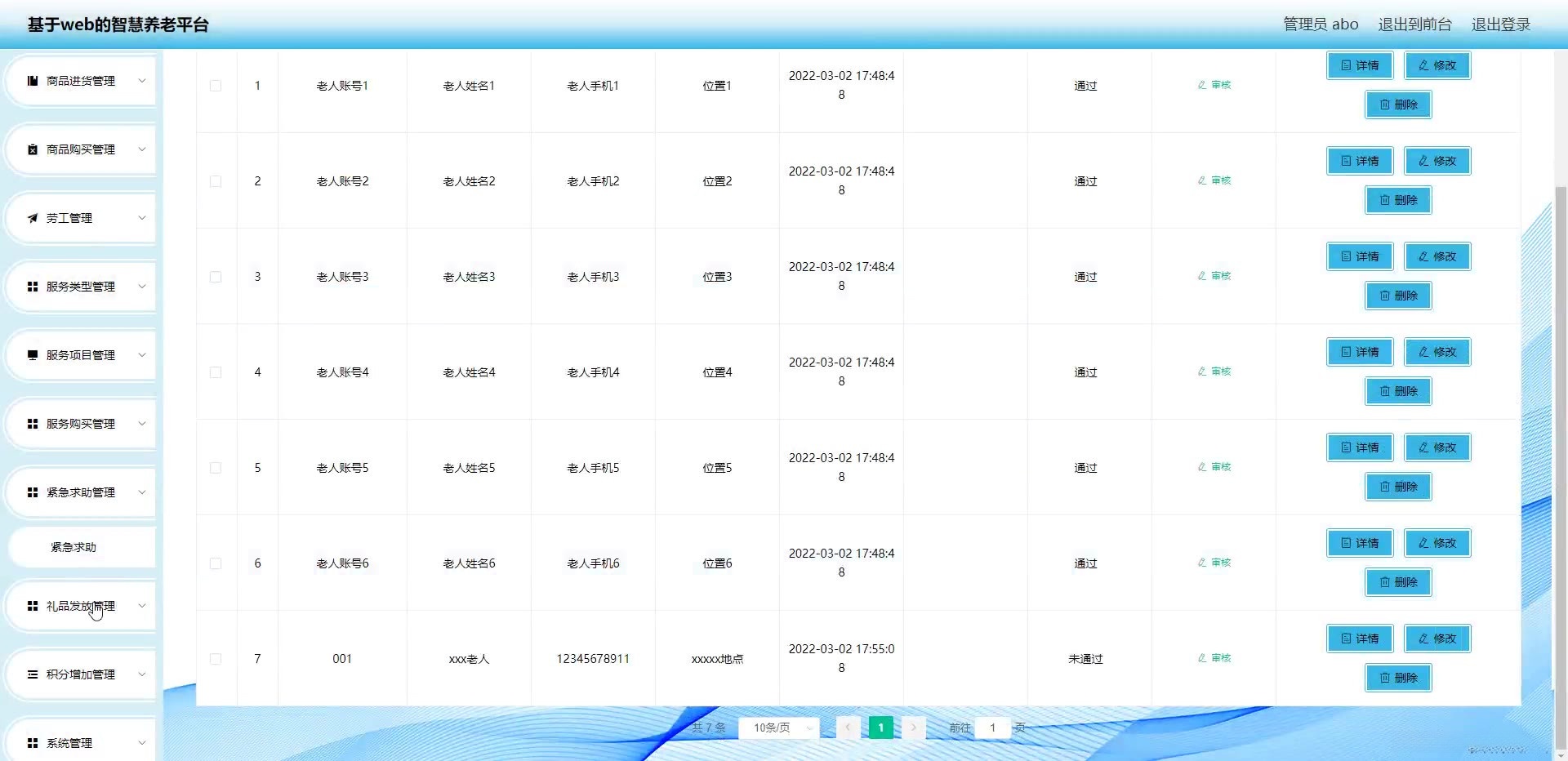Select the checkbox for row 老人账号5

tap(216, 468)
